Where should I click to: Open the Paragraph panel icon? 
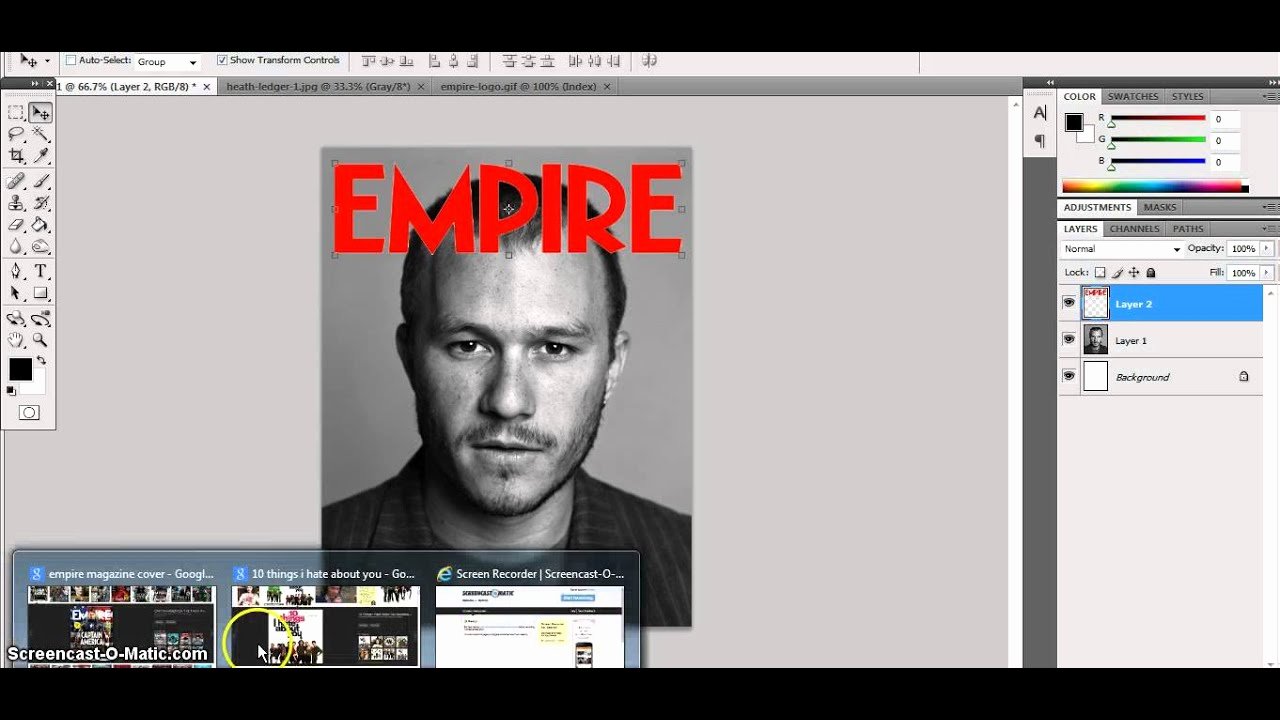tap(1040, 141)
